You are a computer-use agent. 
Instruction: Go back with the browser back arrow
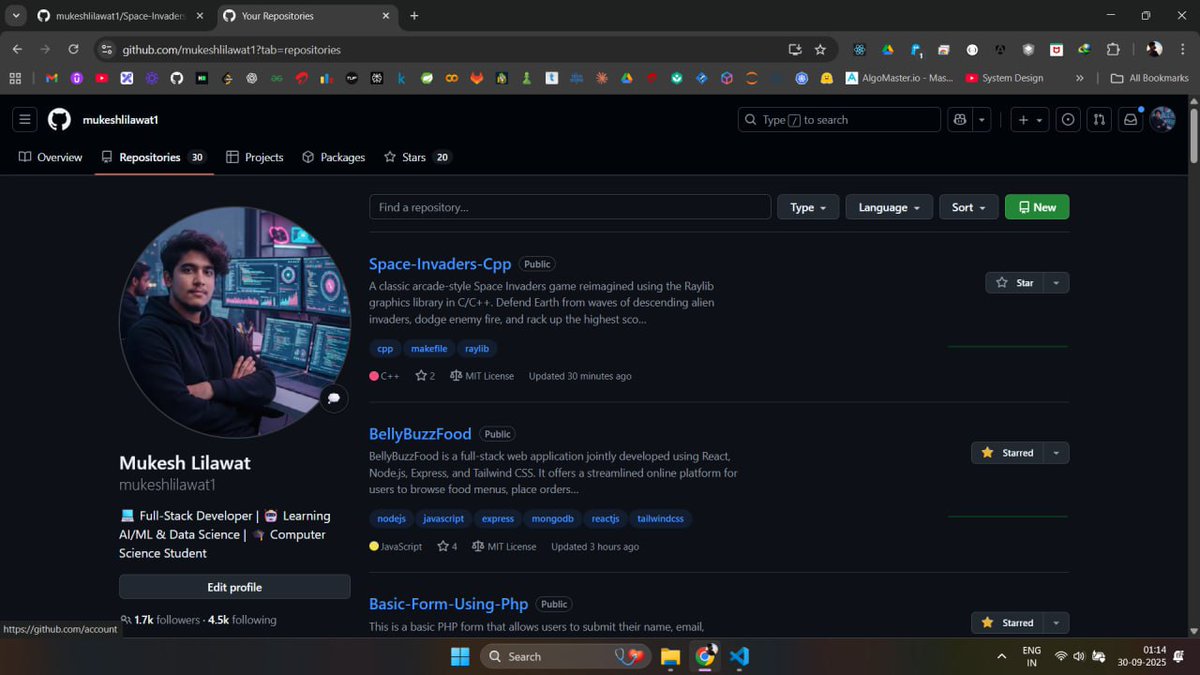tap(17, 49)
